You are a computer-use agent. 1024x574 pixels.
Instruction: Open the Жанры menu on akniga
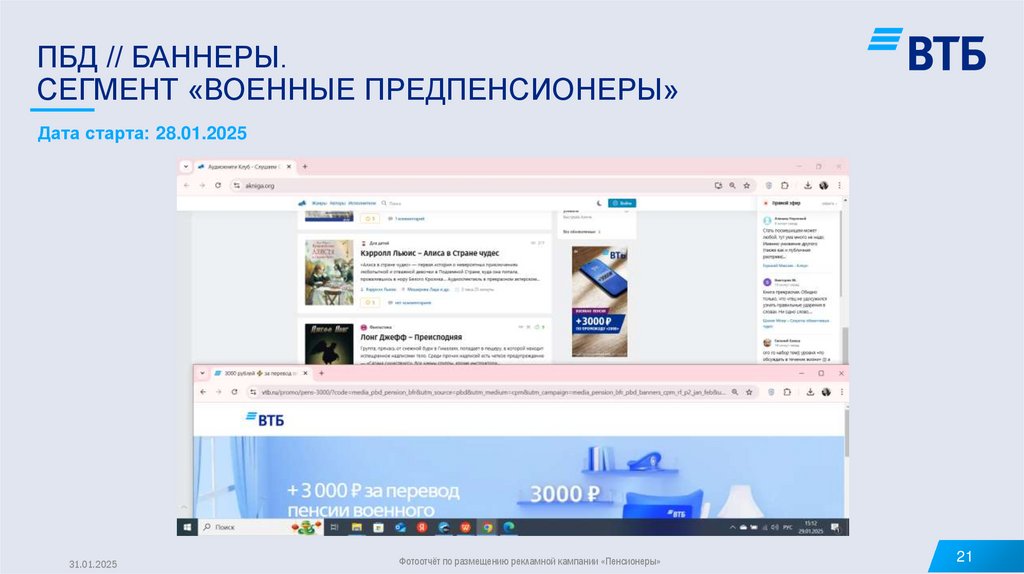(319, 203)
